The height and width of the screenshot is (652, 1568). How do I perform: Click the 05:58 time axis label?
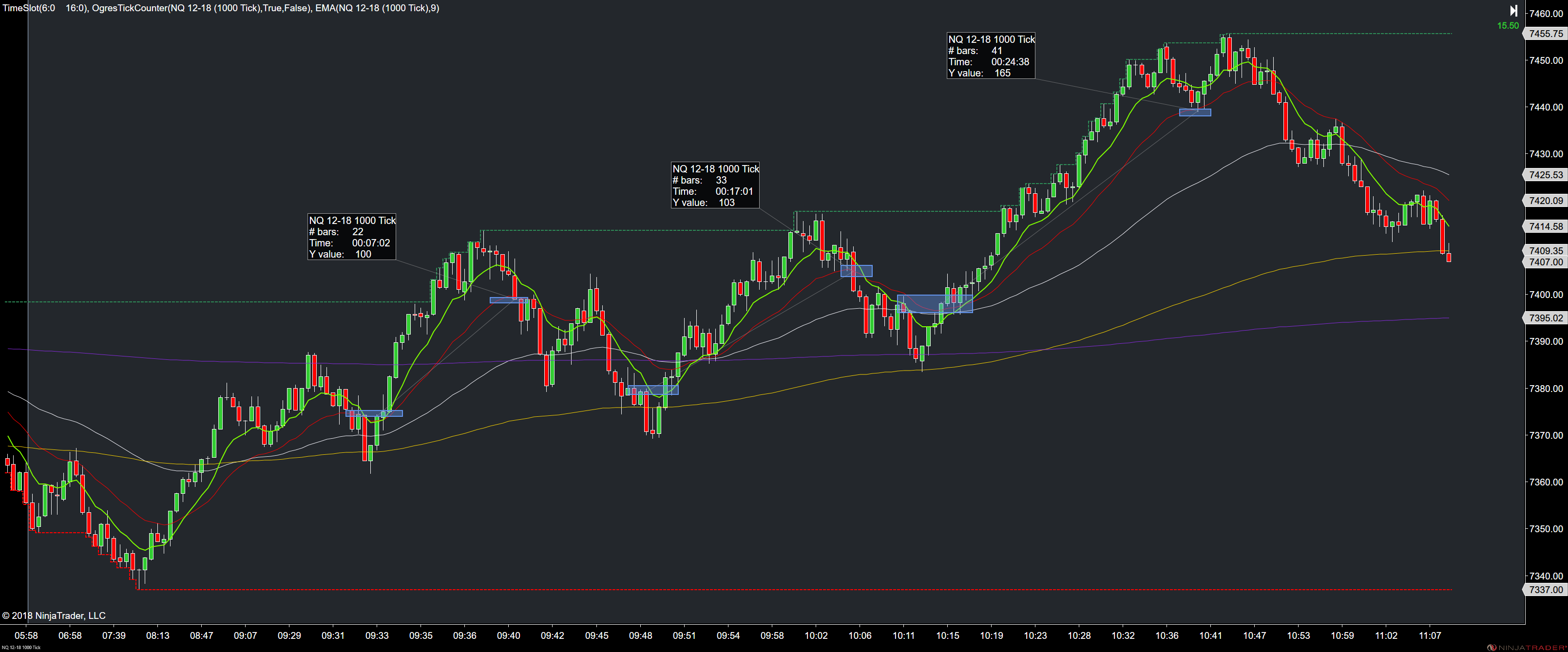point(26,635)
